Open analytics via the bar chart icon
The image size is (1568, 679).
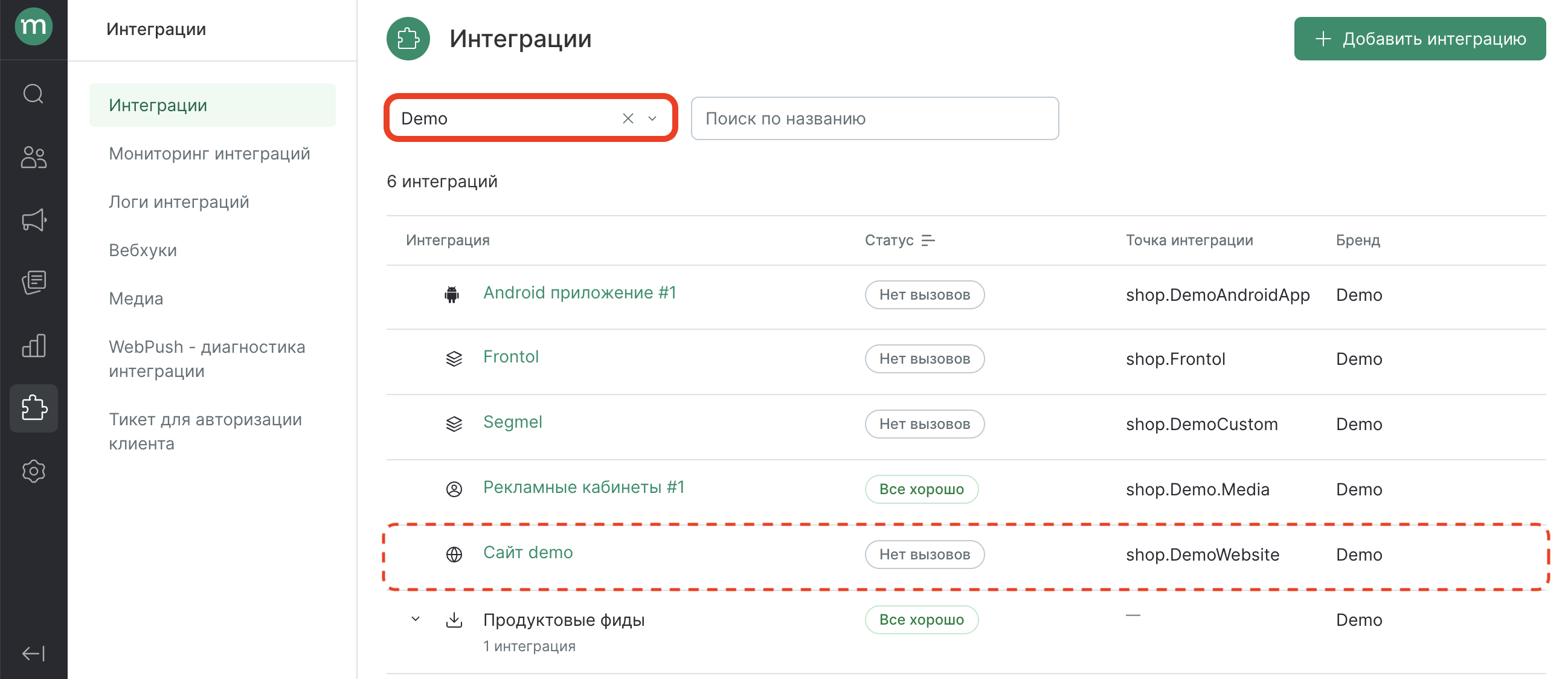pyautogui.click(x=33, y=346)
